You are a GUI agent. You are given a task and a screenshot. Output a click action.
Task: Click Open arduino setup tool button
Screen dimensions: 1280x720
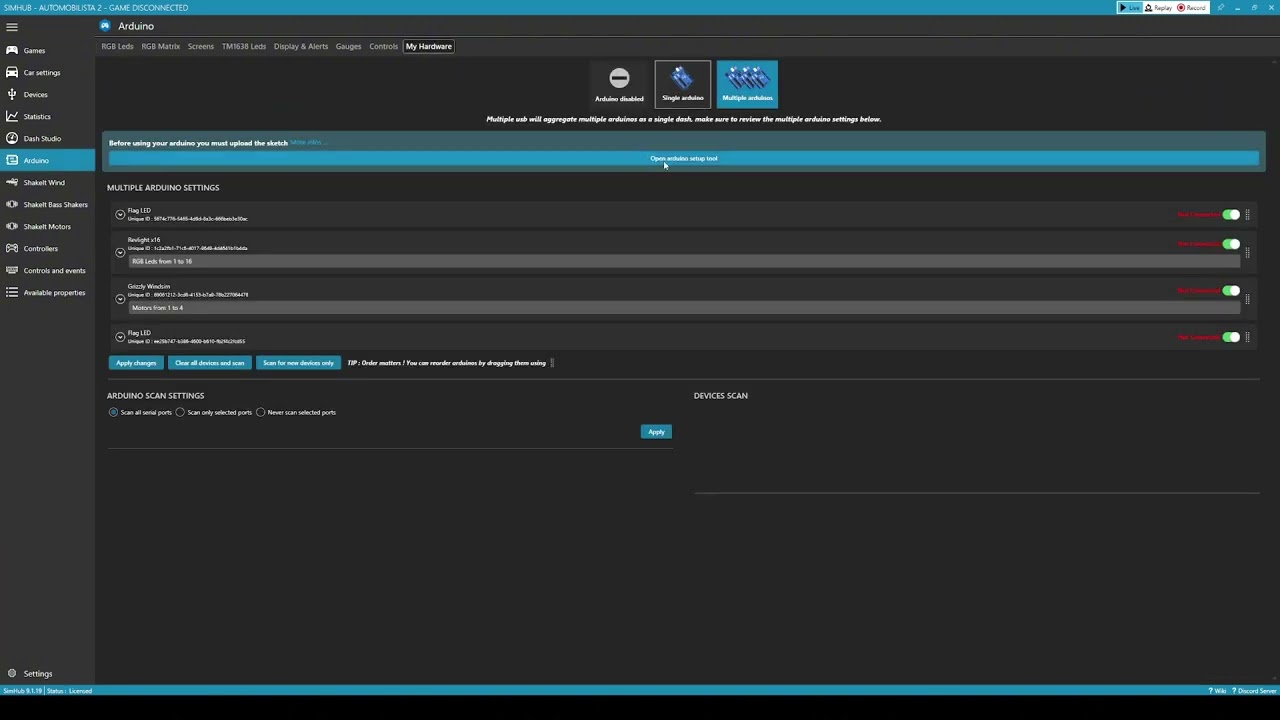click(684, 158)
